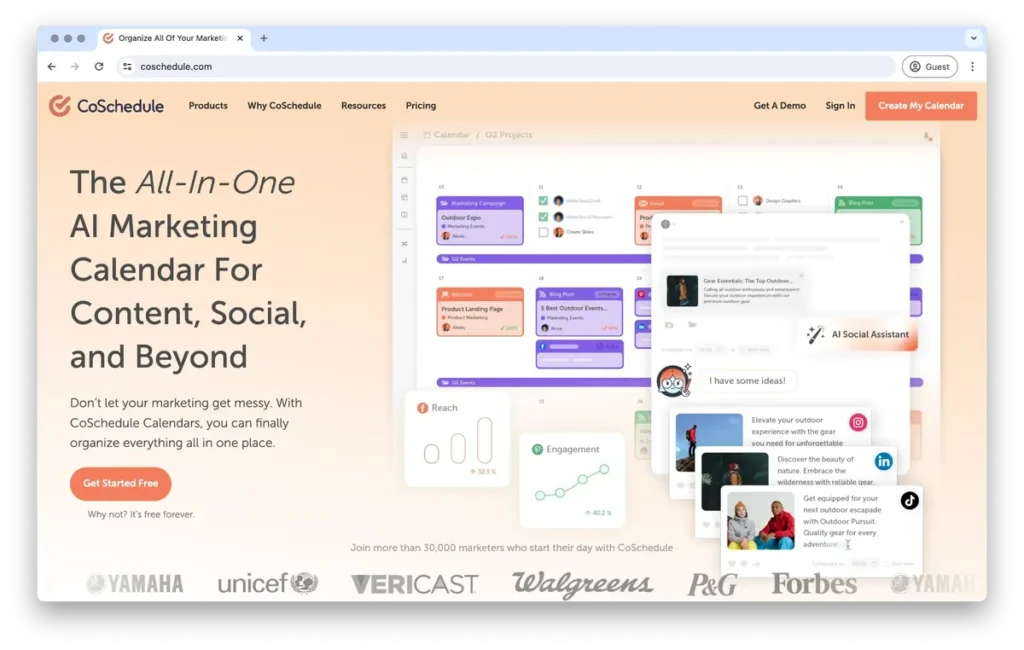Viewport: 1024px width, 650px height.
Task: Click the Vericast logo
Action: (415, 584)
